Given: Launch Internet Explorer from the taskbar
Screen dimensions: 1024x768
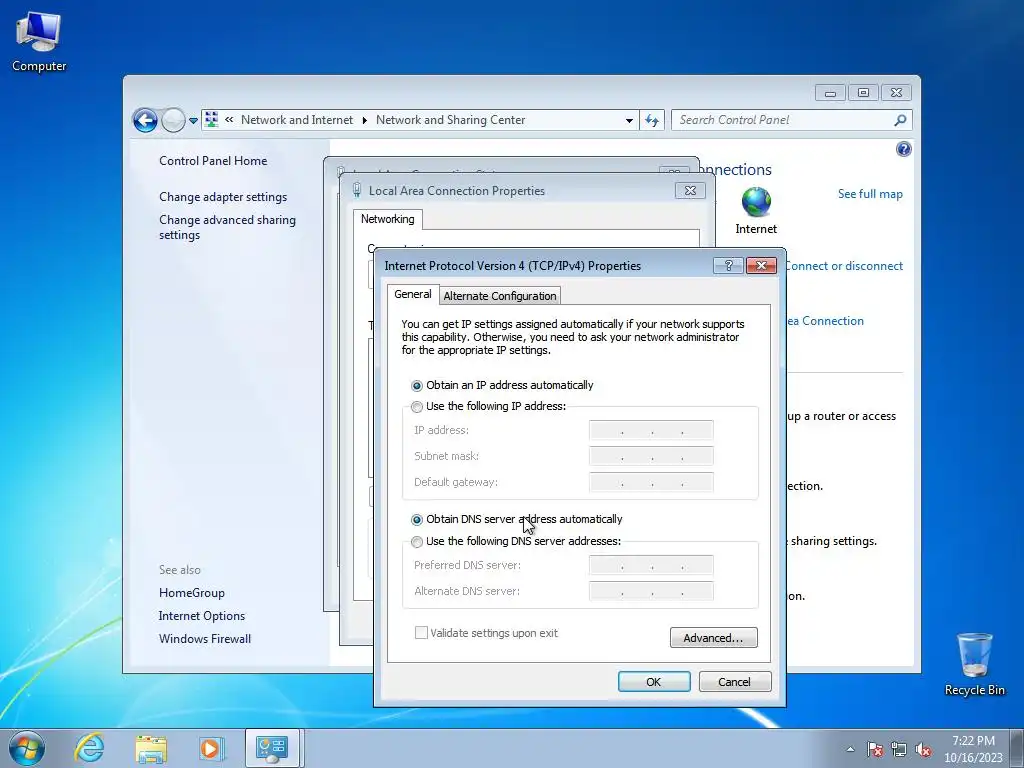Looking at the screenshot, I should coord(89,748).
